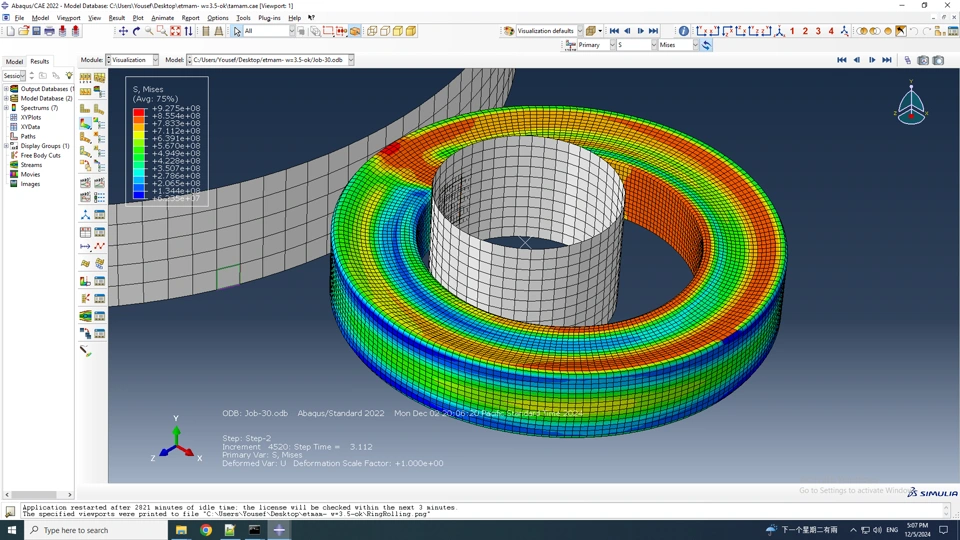Apply custom view 3

pyautogui.click(x=818, y=31)
